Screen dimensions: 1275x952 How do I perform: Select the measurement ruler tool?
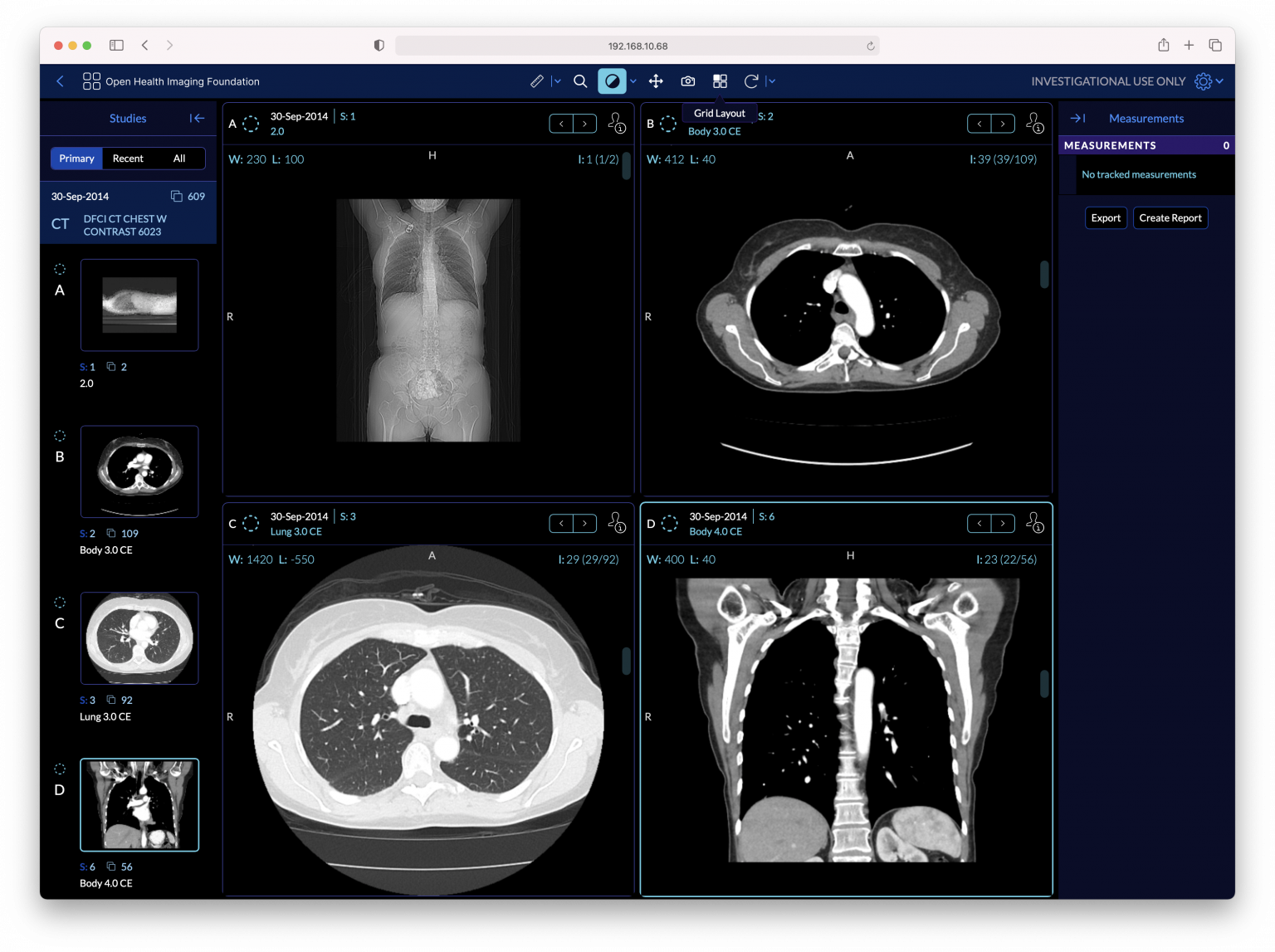(537, 81)
